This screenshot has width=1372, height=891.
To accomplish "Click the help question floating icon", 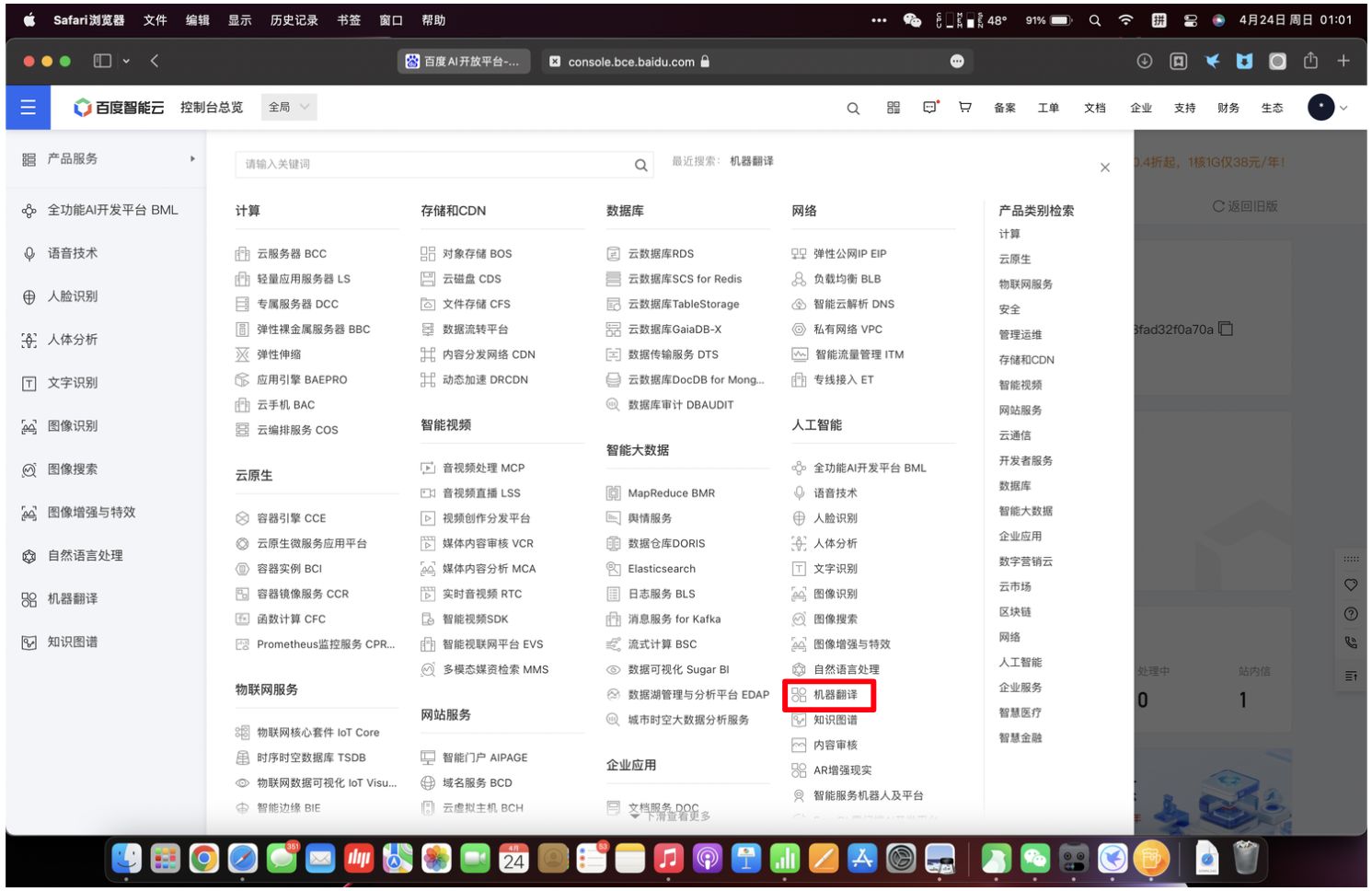I will pyautogui.click(x=1351, y=614).
